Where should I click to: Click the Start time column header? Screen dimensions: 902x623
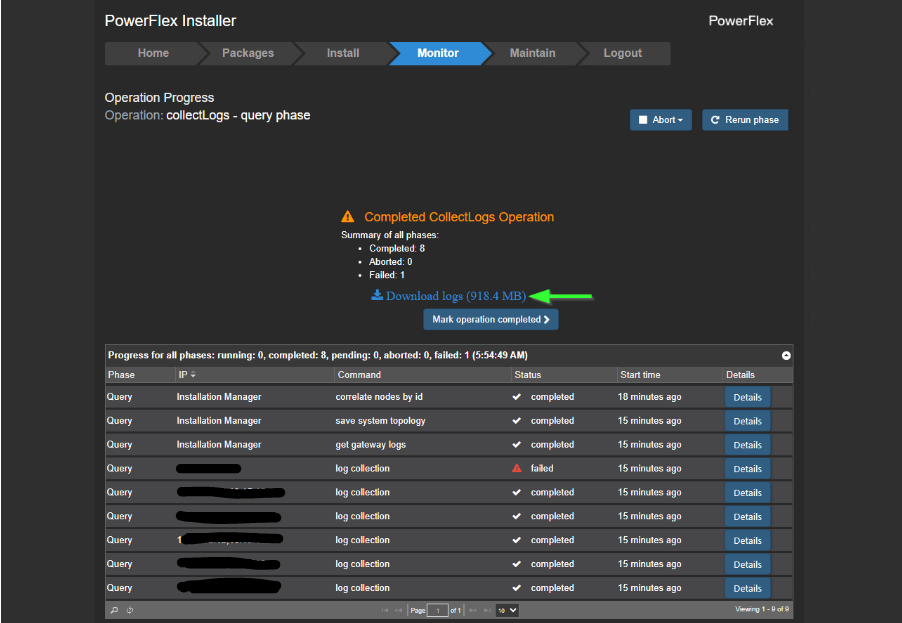tap(640, 375)
